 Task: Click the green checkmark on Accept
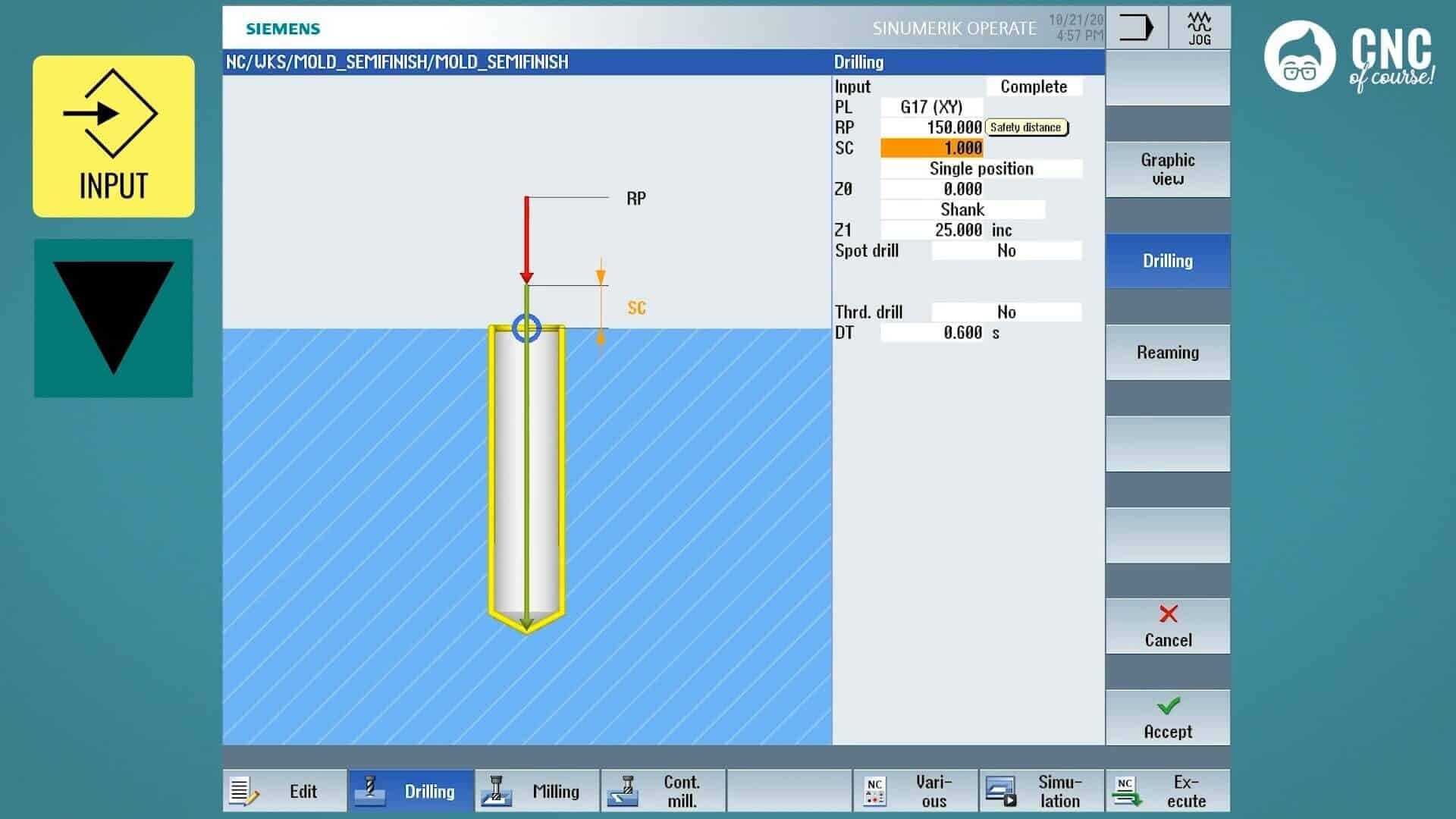tap(1168, 706)
